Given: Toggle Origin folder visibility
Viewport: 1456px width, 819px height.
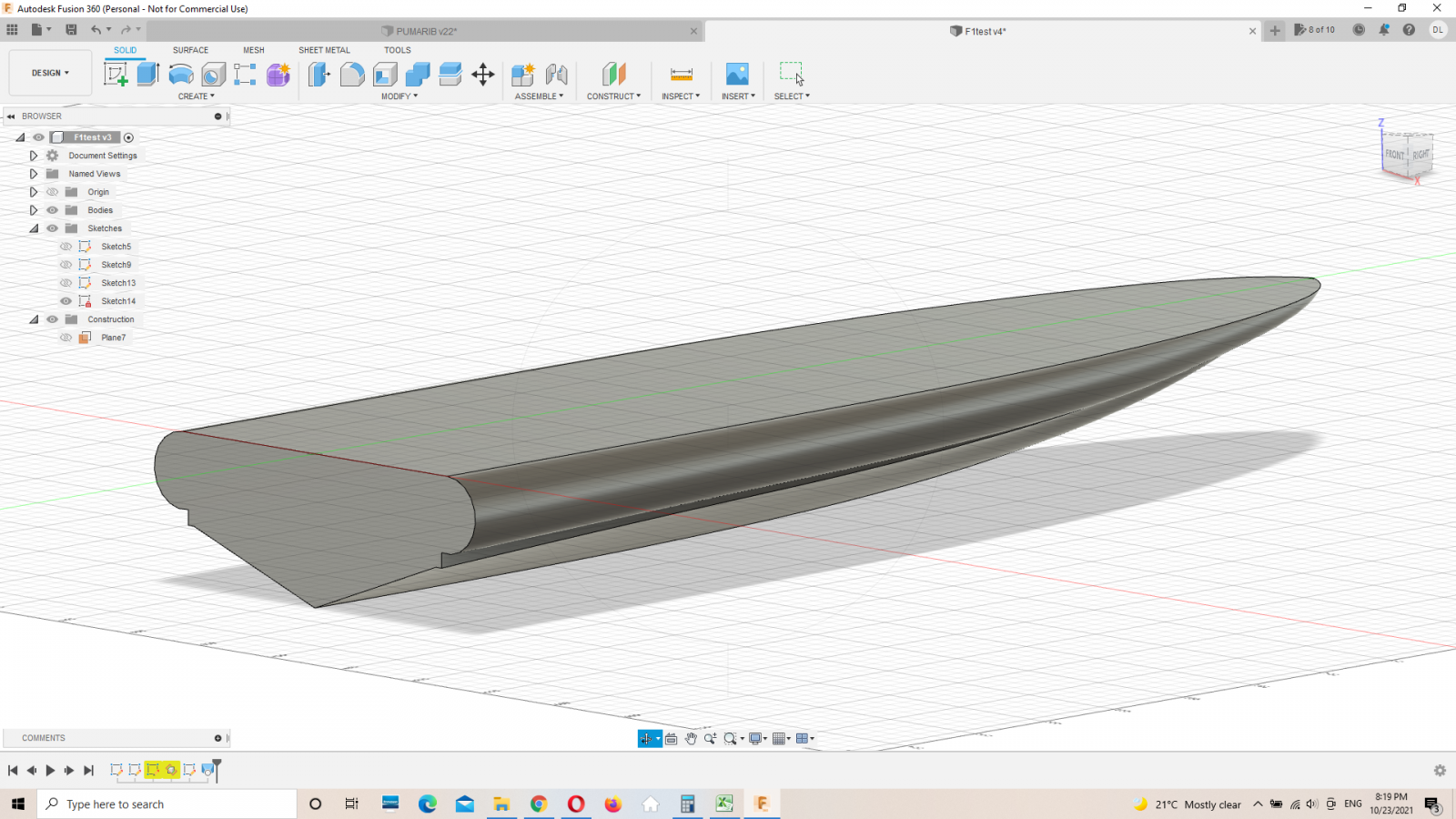Looking at the screenshot, I should click(52, 192).
